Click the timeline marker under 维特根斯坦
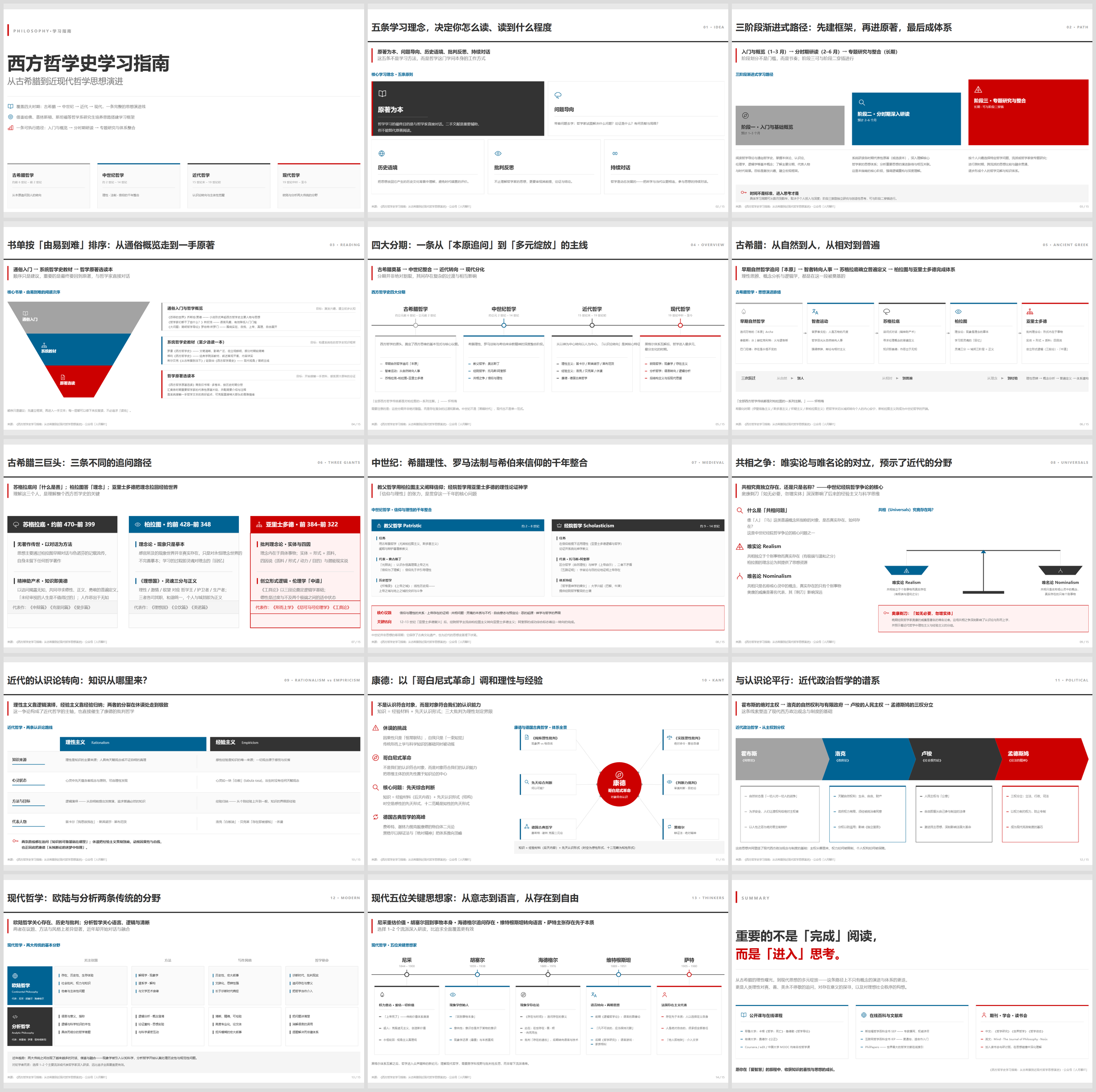The image size is (1096, 1092). point(618,974)
